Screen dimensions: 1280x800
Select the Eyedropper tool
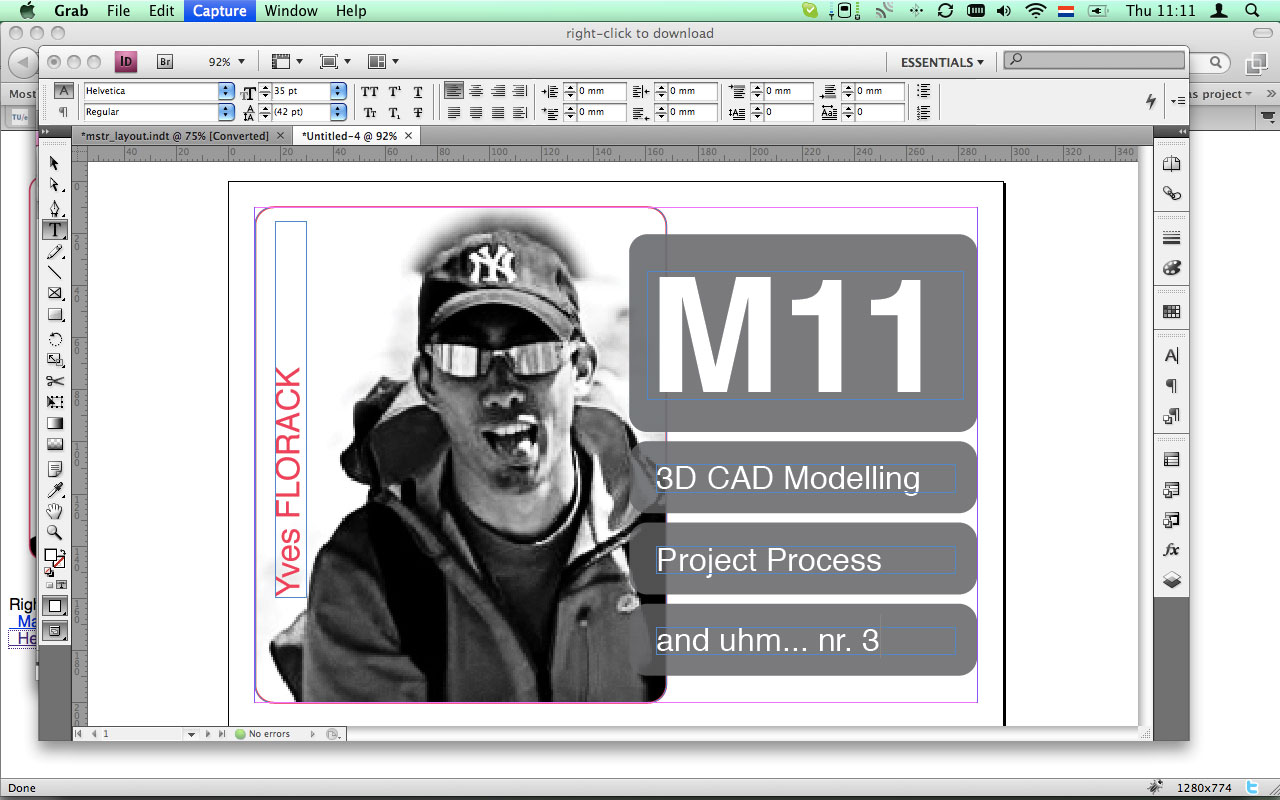click(55, 490)
